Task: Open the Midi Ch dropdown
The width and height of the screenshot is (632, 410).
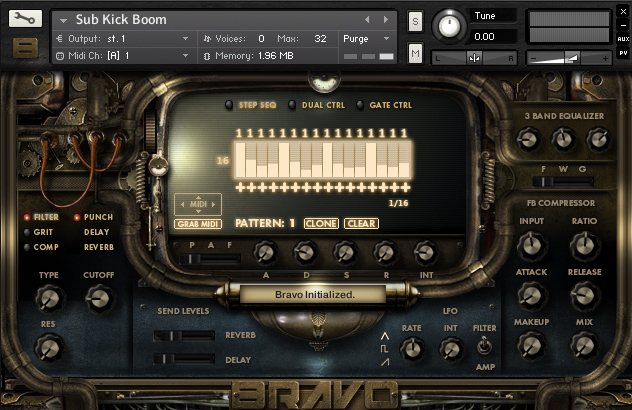Action: point(123,56)
